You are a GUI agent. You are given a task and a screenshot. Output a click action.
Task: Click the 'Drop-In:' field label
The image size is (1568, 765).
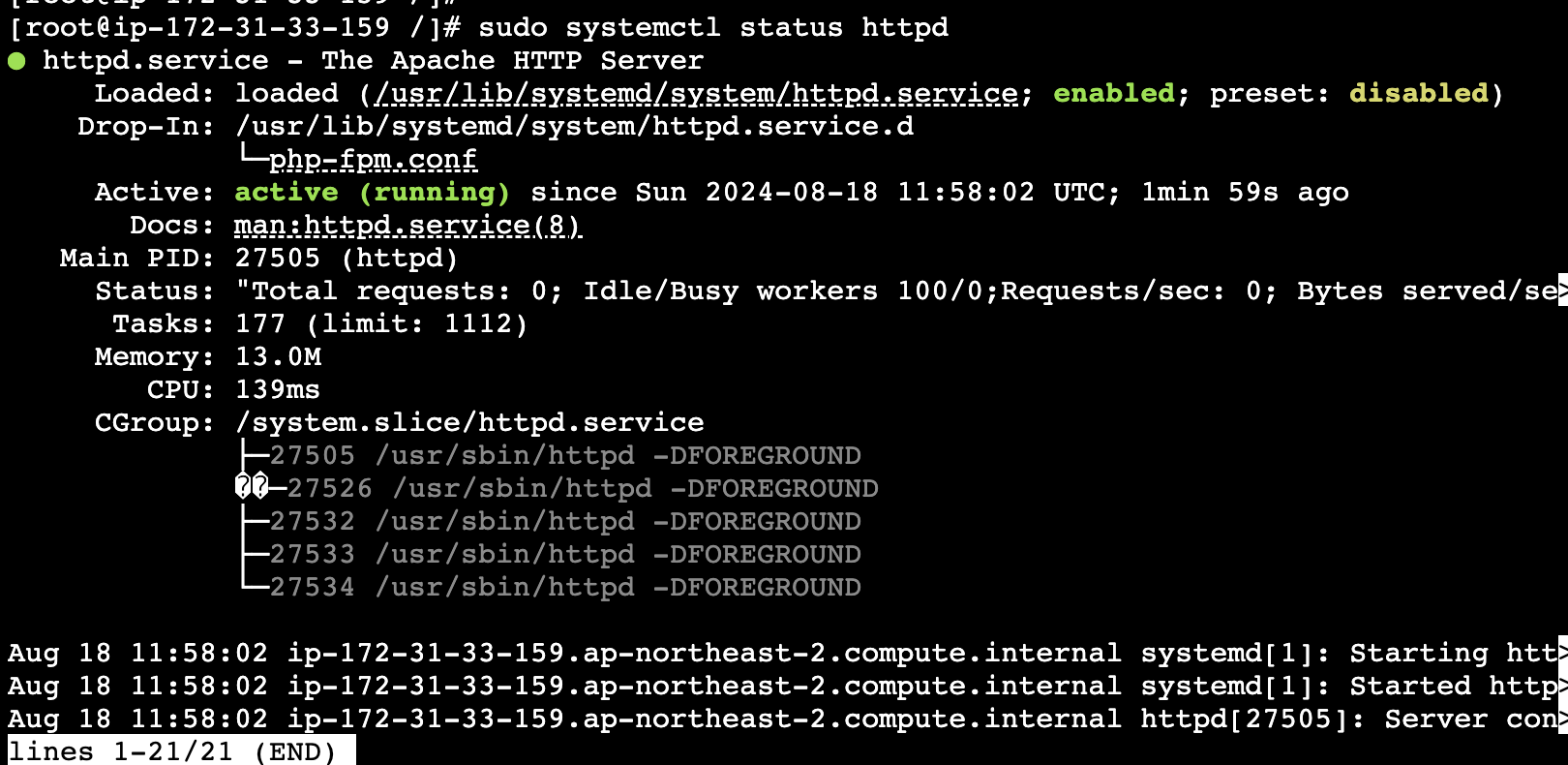point(145,127)
